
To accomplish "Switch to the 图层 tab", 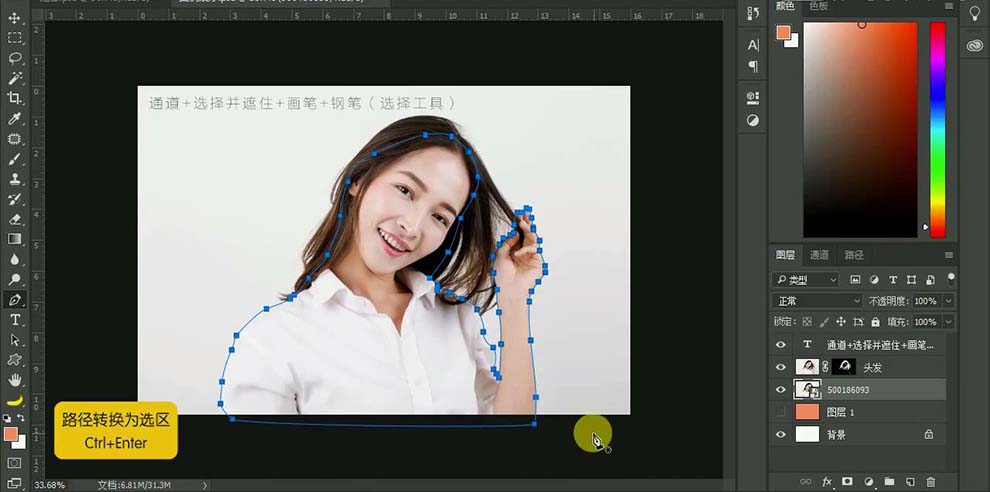I will [785, 255].
